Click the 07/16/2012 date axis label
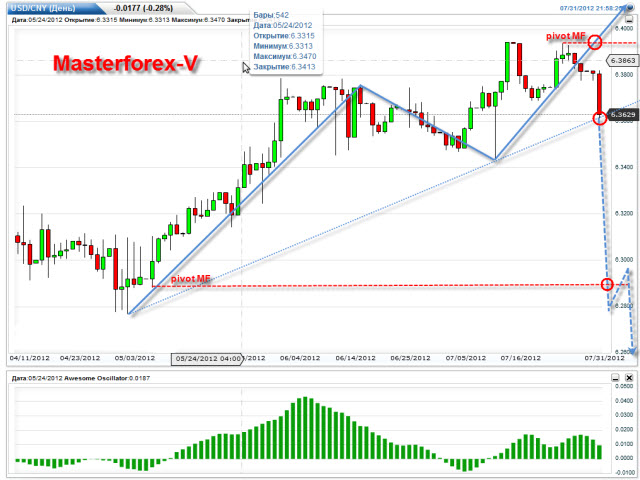 point(521,358)
